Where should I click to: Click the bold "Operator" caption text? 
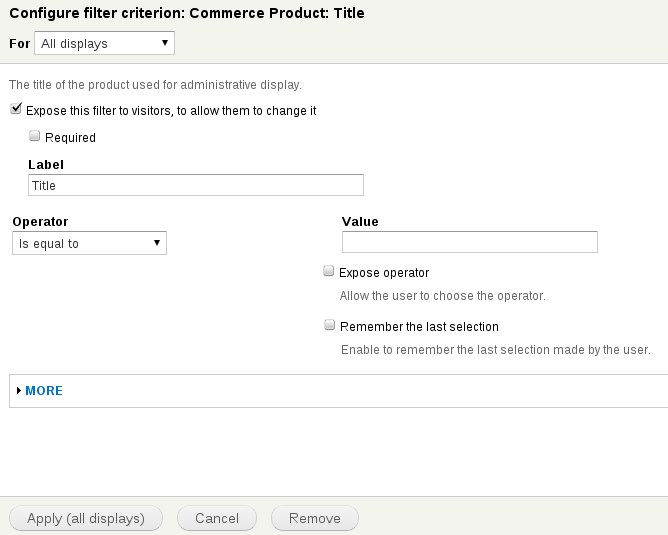(x=40, y=221)
